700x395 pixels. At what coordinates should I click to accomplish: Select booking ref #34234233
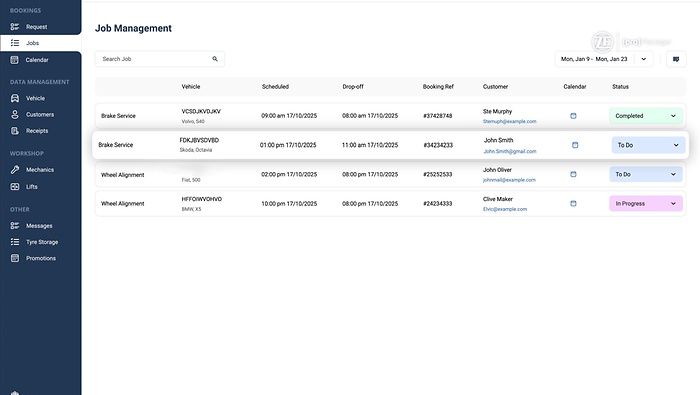438,145
